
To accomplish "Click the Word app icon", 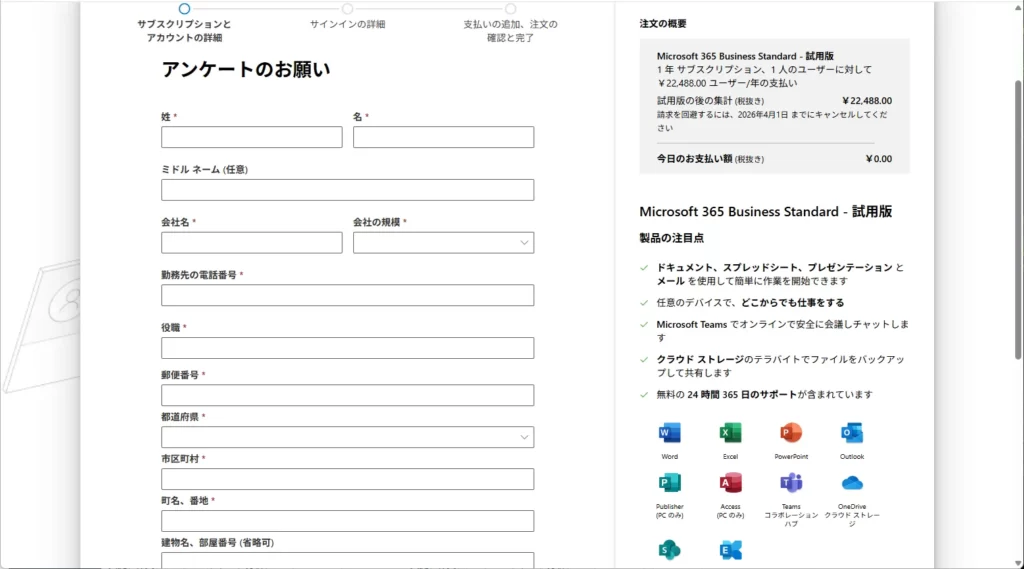I will pyautogui.click(x=669, y=432).
